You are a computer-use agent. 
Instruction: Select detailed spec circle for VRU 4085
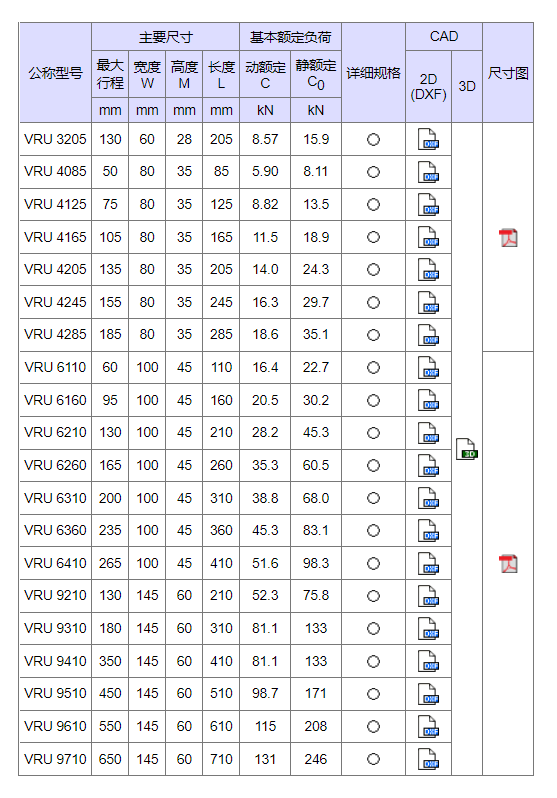373,172
